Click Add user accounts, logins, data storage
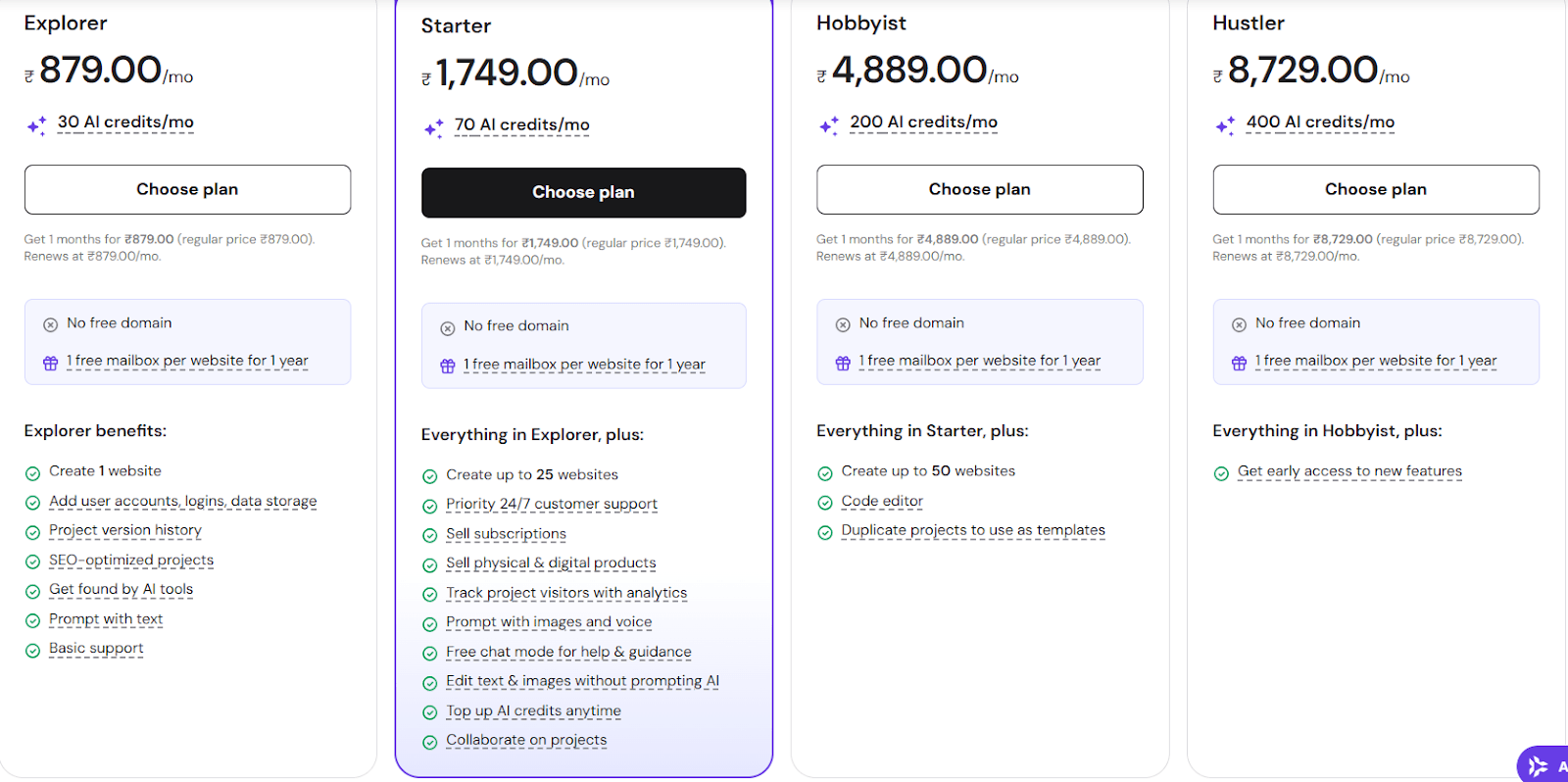This screenshot has width=1568, height=782. click(183, 501)
